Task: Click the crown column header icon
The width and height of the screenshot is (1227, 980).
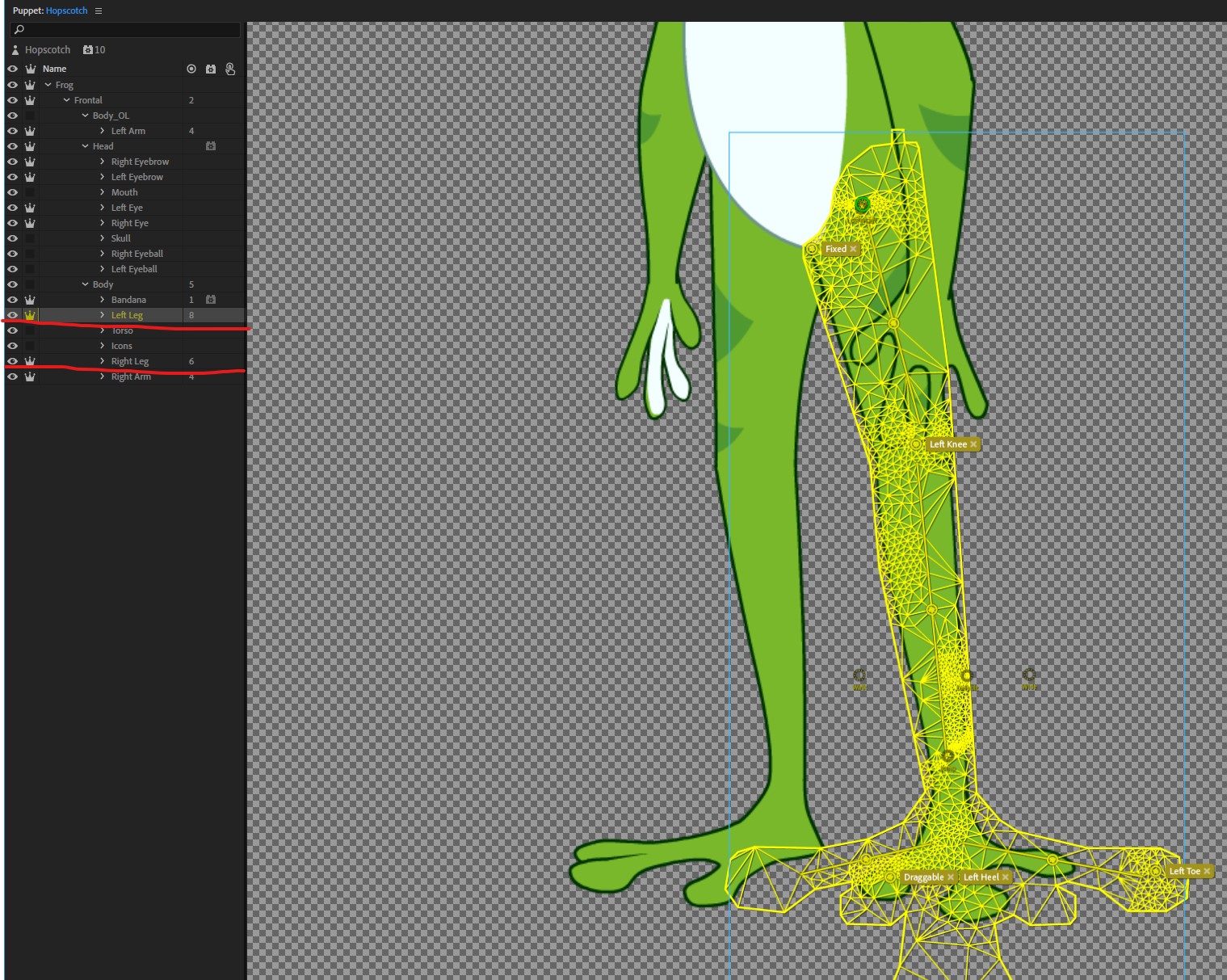Action: click(x=30, y=69)
